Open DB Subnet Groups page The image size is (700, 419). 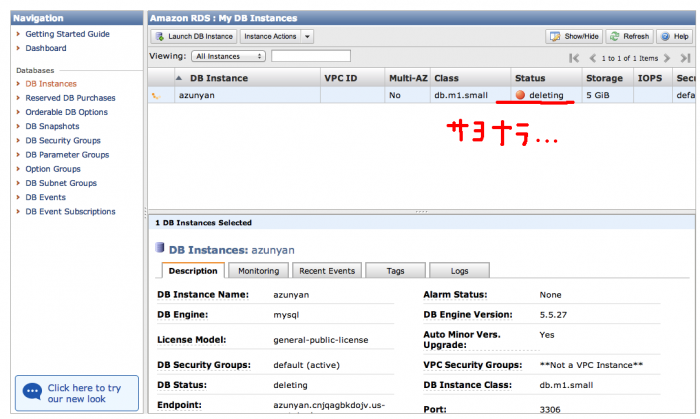(x=61, y=183)
